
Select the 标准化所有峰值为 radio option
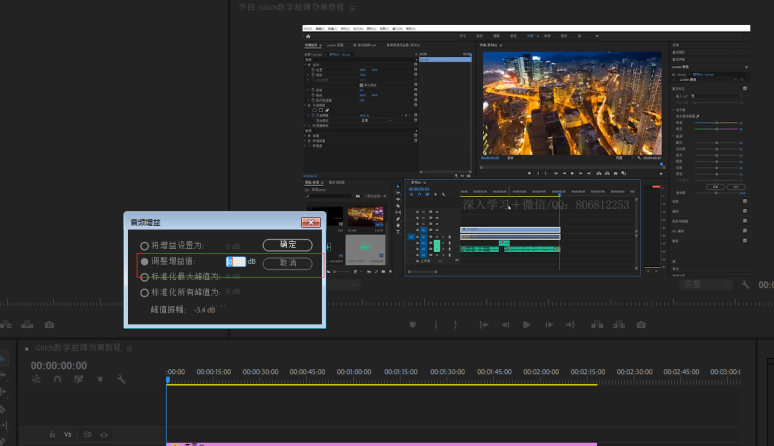(145, 293)
